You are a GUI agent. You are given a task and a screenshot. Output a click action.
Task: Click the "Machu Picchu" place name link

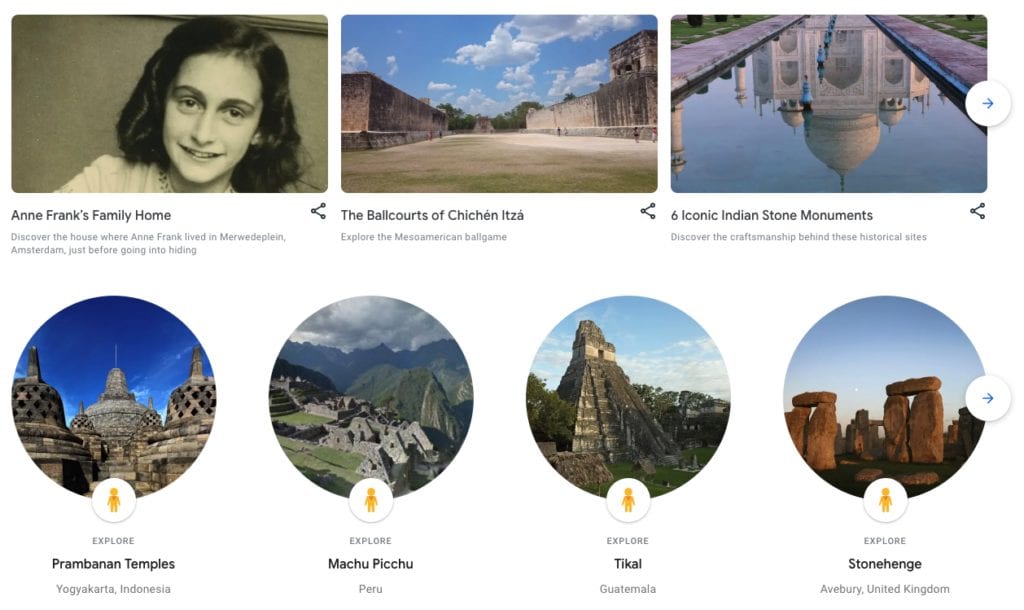pos(370,564)
